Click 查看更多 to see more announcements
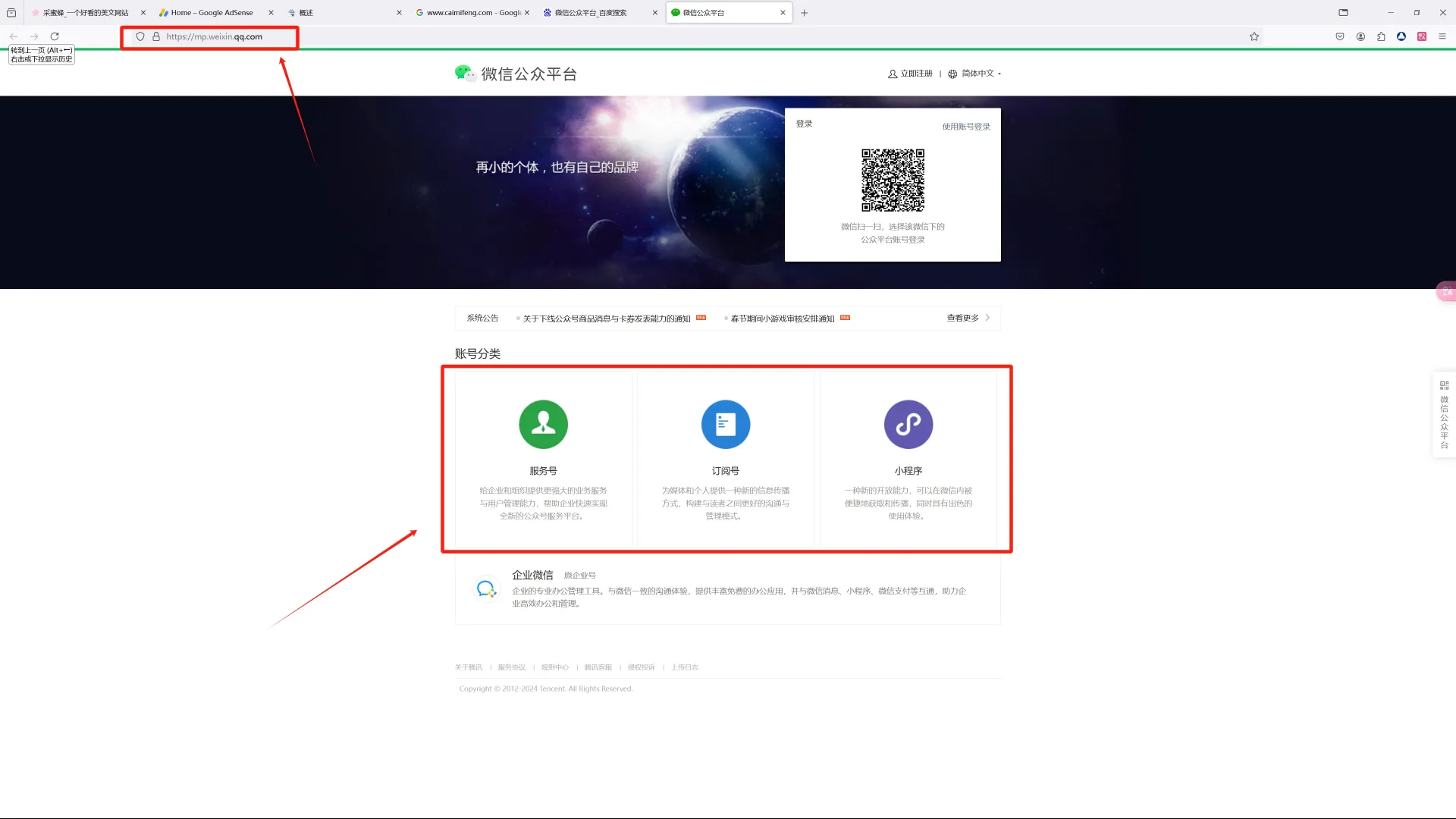This screenshot has width=1456, height=819. (962, 318)
